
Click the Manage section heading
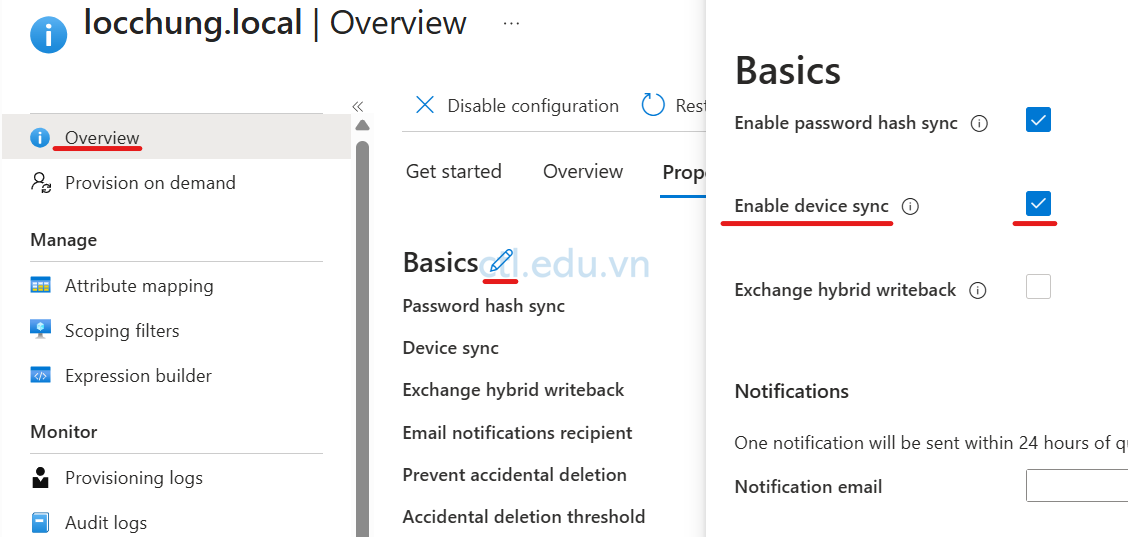click(x=63, y=240)
